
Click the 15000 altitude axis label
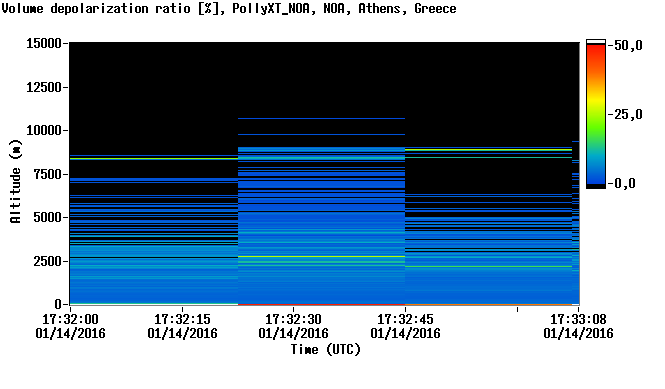click(44, 43)
